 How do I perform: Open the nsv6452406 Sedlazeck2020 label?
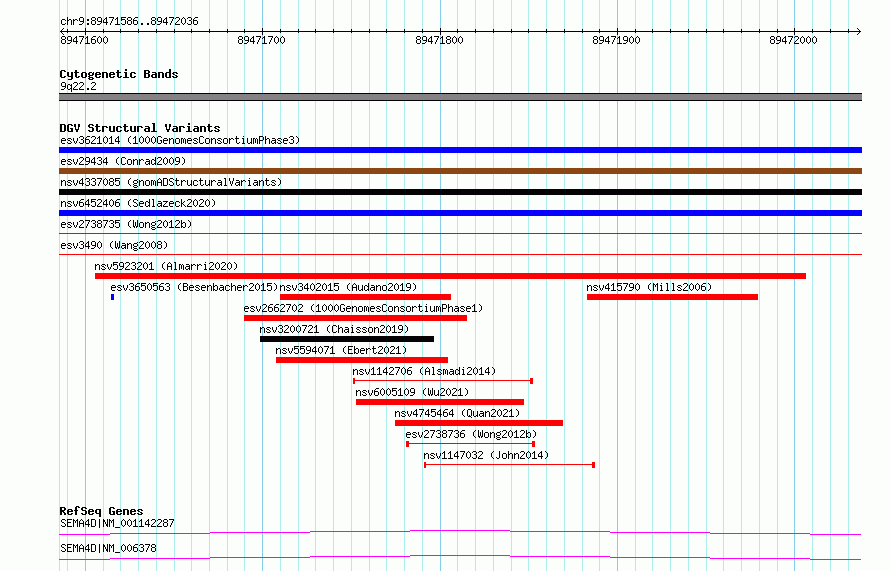138,203
